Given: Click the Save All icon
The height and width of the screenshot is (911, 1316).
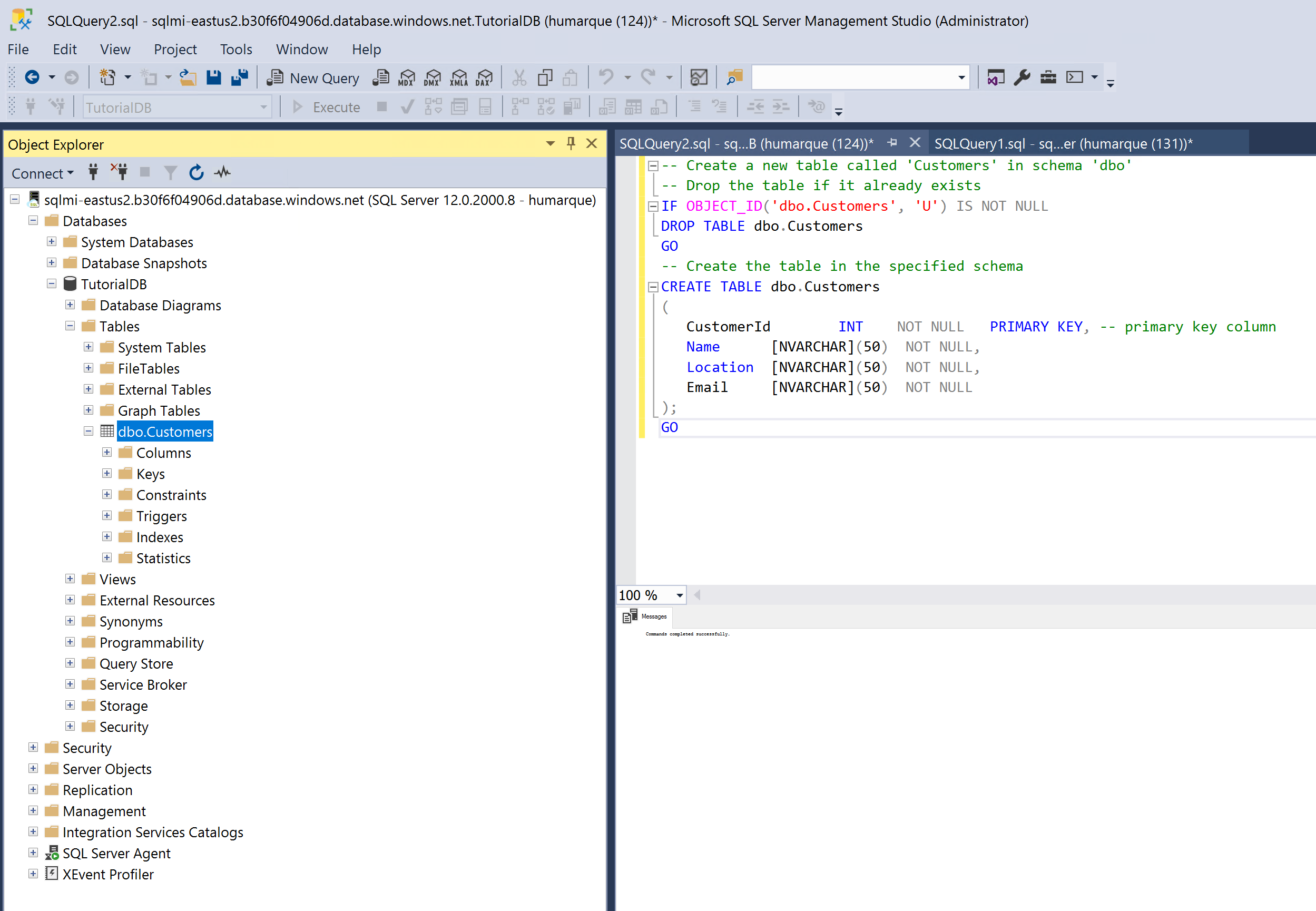Looking at the screenshot, I should [240, 77].
